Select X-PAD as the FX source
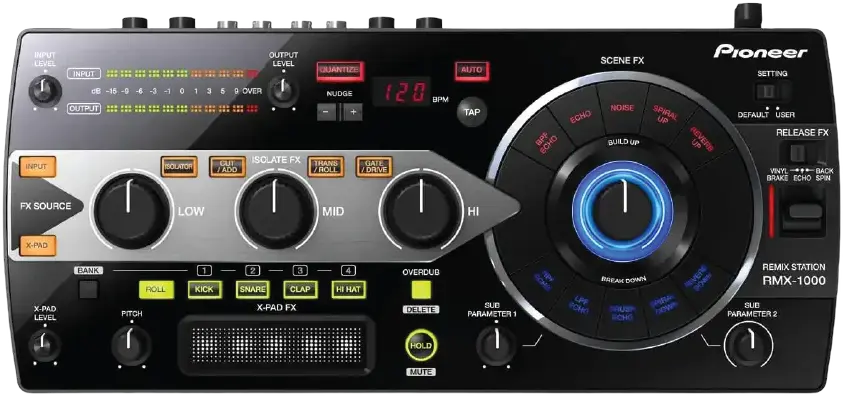843x396 pixels. tap(37, 245)
